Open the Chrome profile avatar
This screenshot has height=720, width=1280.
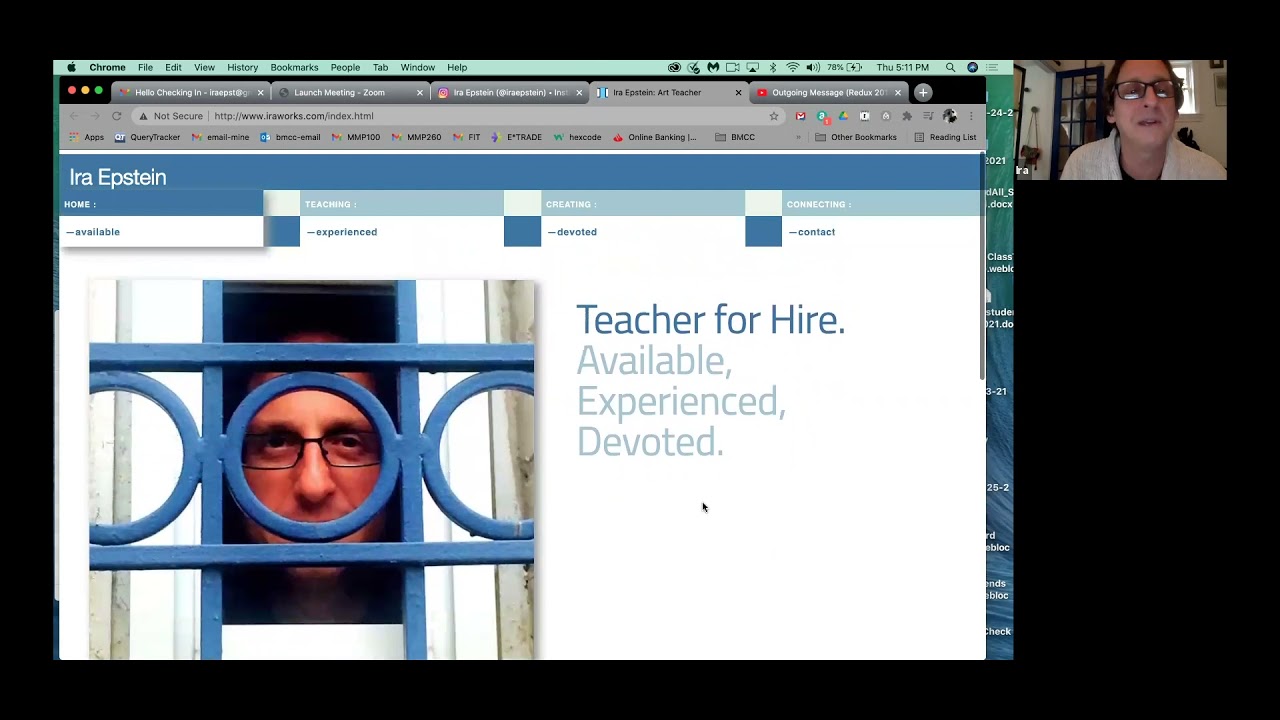click(949, 116)
